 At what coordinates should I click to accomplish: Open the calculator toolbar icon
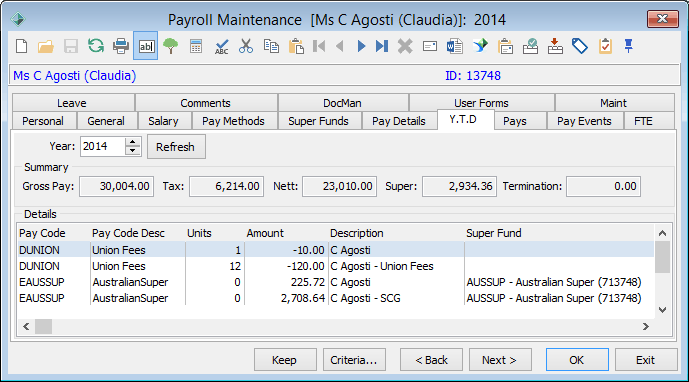tap(196, 46)
